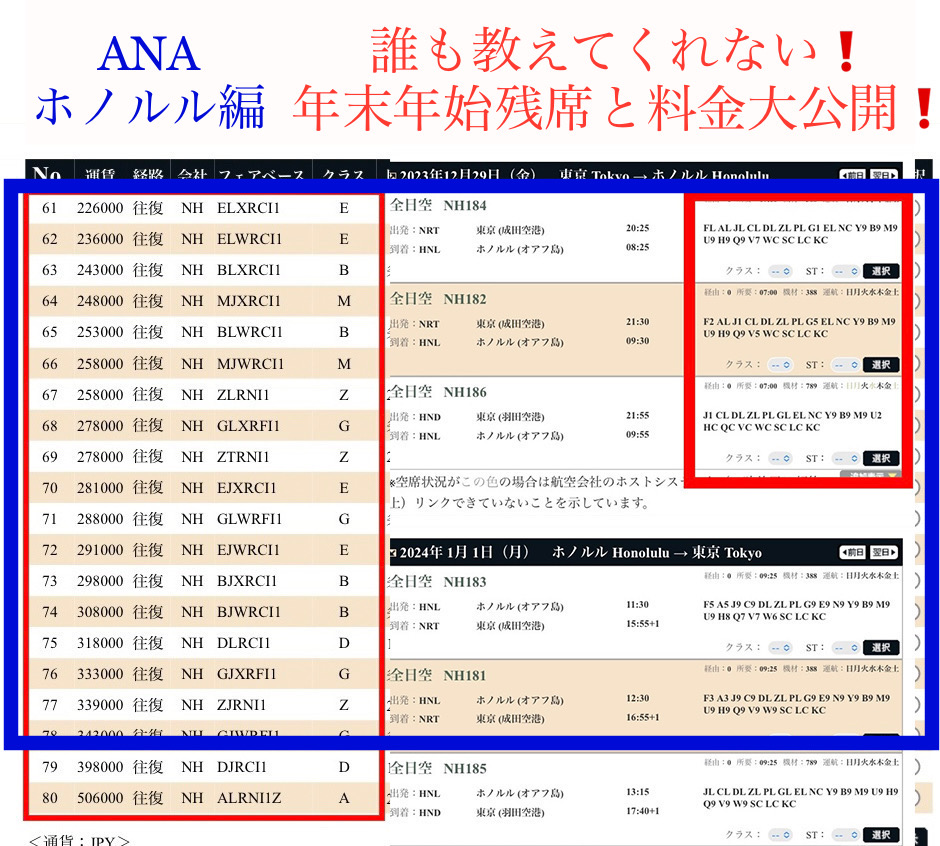Open the ST dropdown for NH185

[846, 835]
